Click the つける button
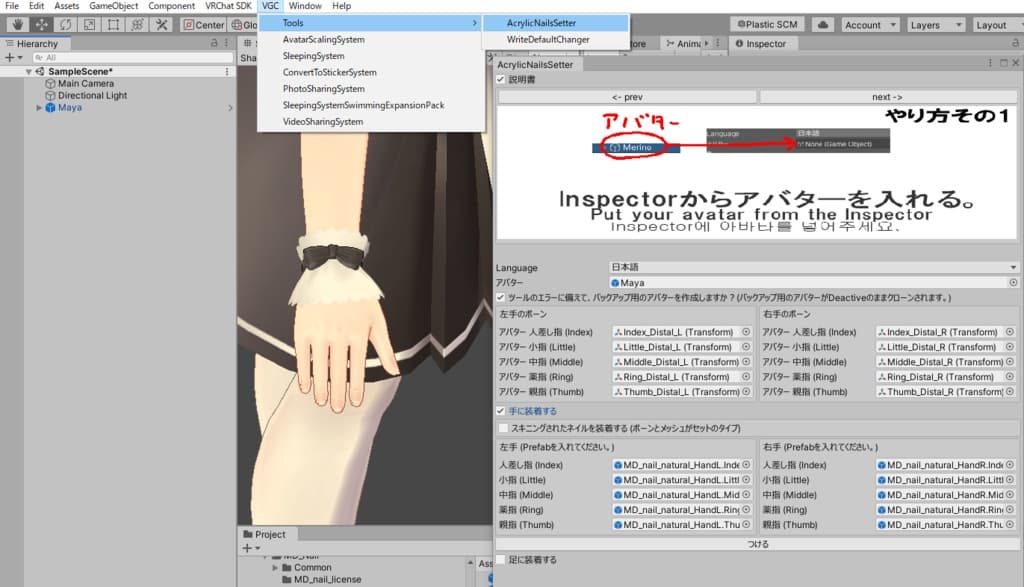The height and width of the screenshot is (587, 1024). tap(758, 544)
